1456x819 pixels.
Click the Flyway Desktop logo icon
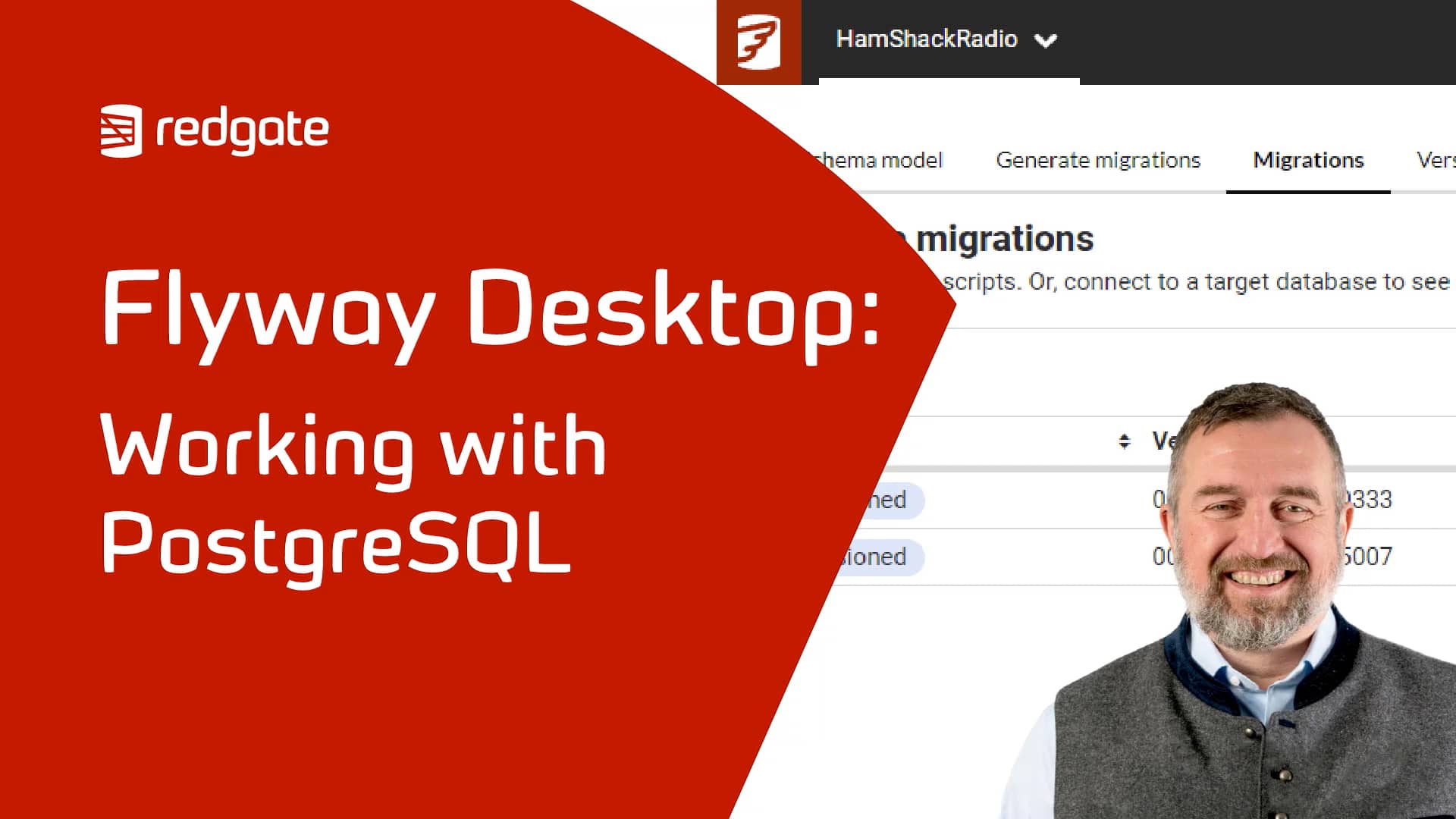click(758, 42)
